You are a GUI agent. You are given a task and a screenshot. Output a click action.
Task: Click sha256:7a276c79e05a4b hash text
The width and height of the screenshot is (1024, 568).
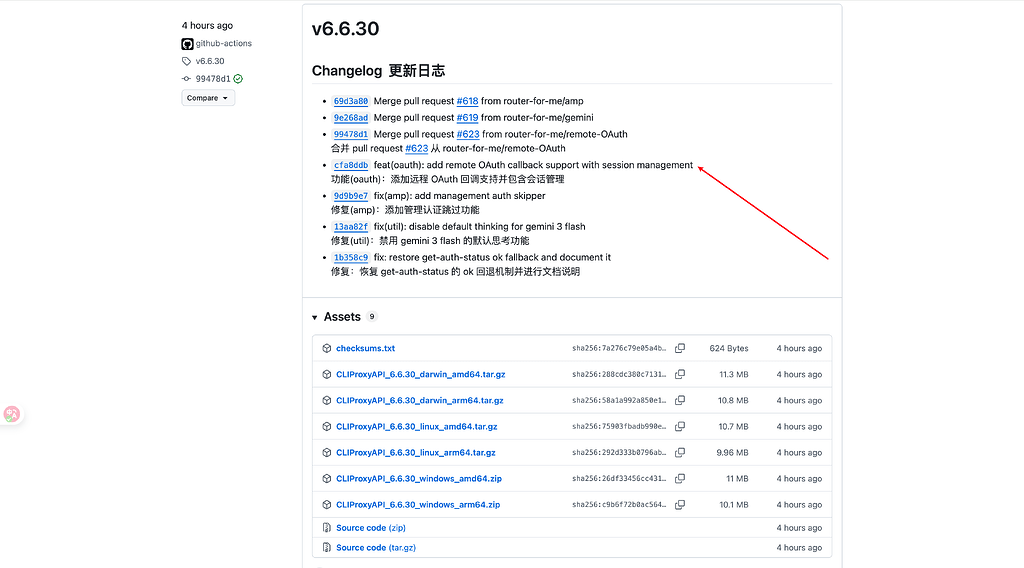[619, 348]
